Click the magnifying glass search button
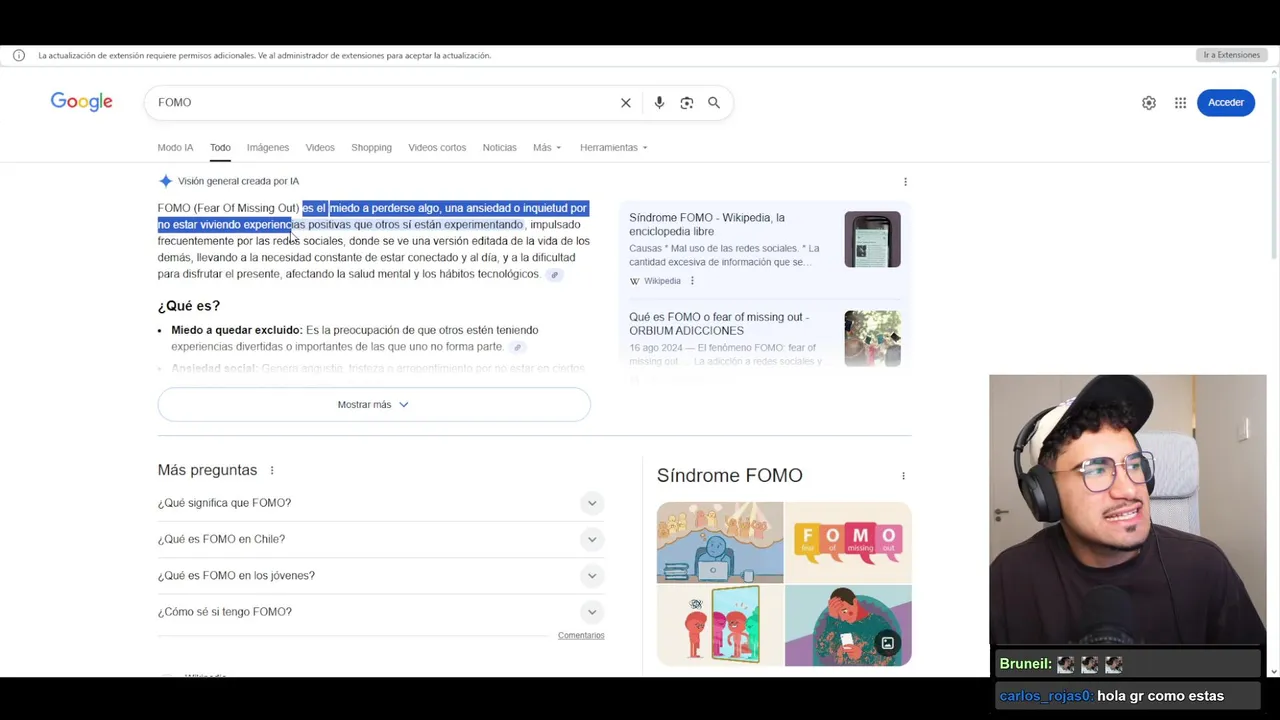The image size is (1280, 720). (714, 102)
